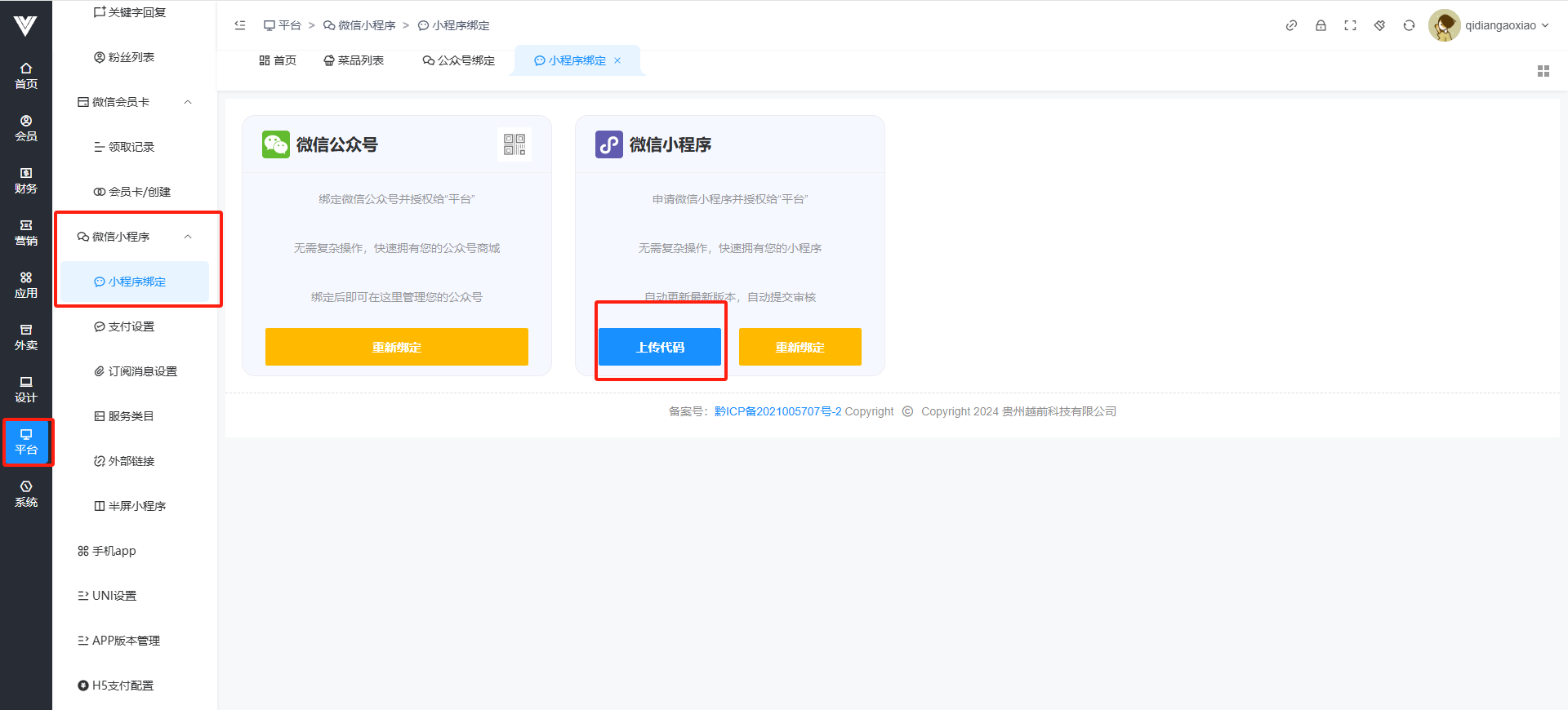Switch to the 公众号绑定 tab
Image resolution: width=1568 pixels, height=710 pixels.
pyautogui.click(x=458, y=60)
